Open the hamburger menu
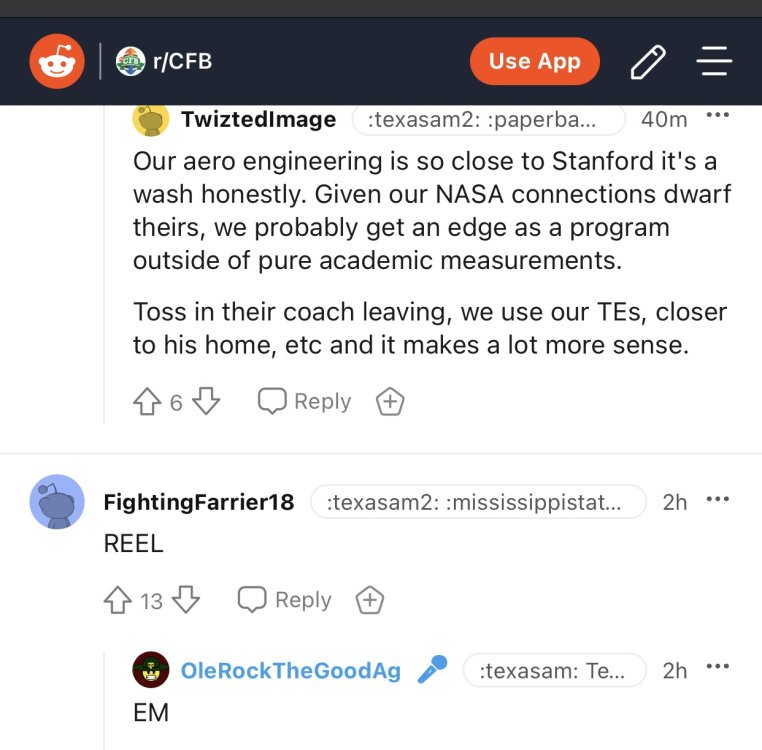 coord(714,62)
